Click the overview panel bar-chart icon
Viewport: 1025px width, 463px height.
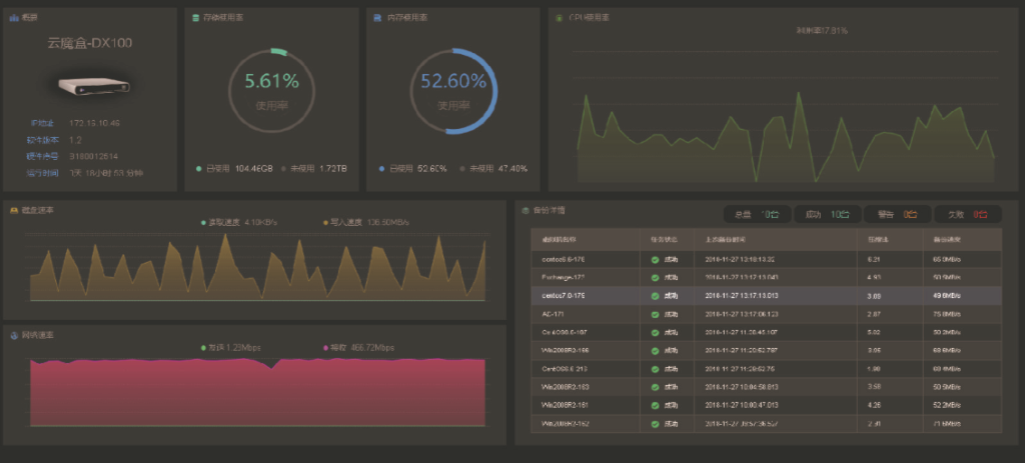(x=14, y=17)
